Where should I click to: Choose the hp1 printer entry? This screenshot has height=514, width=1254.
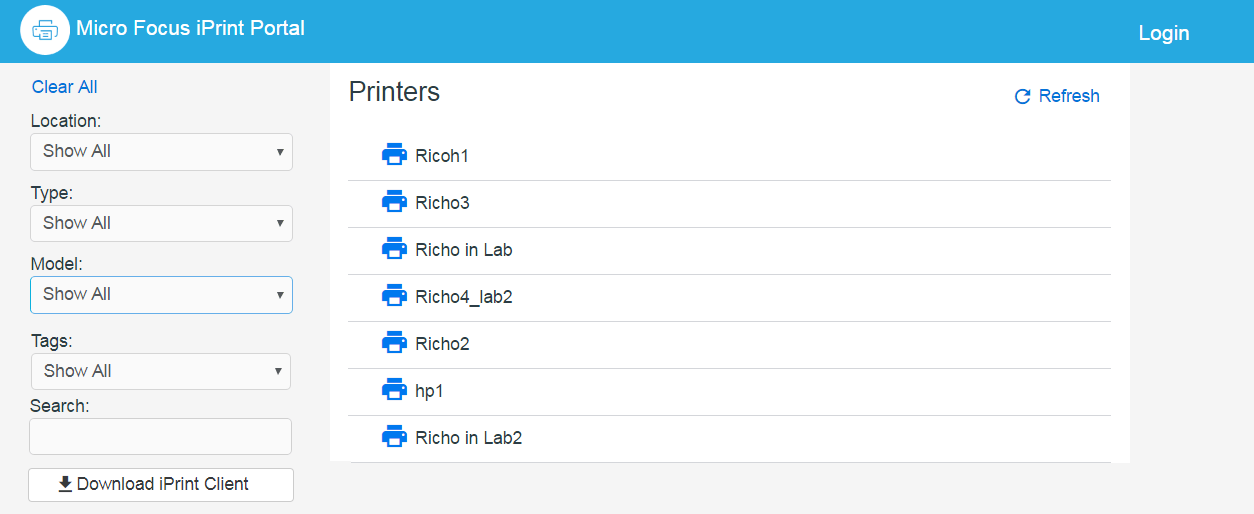tap(429, 391)
